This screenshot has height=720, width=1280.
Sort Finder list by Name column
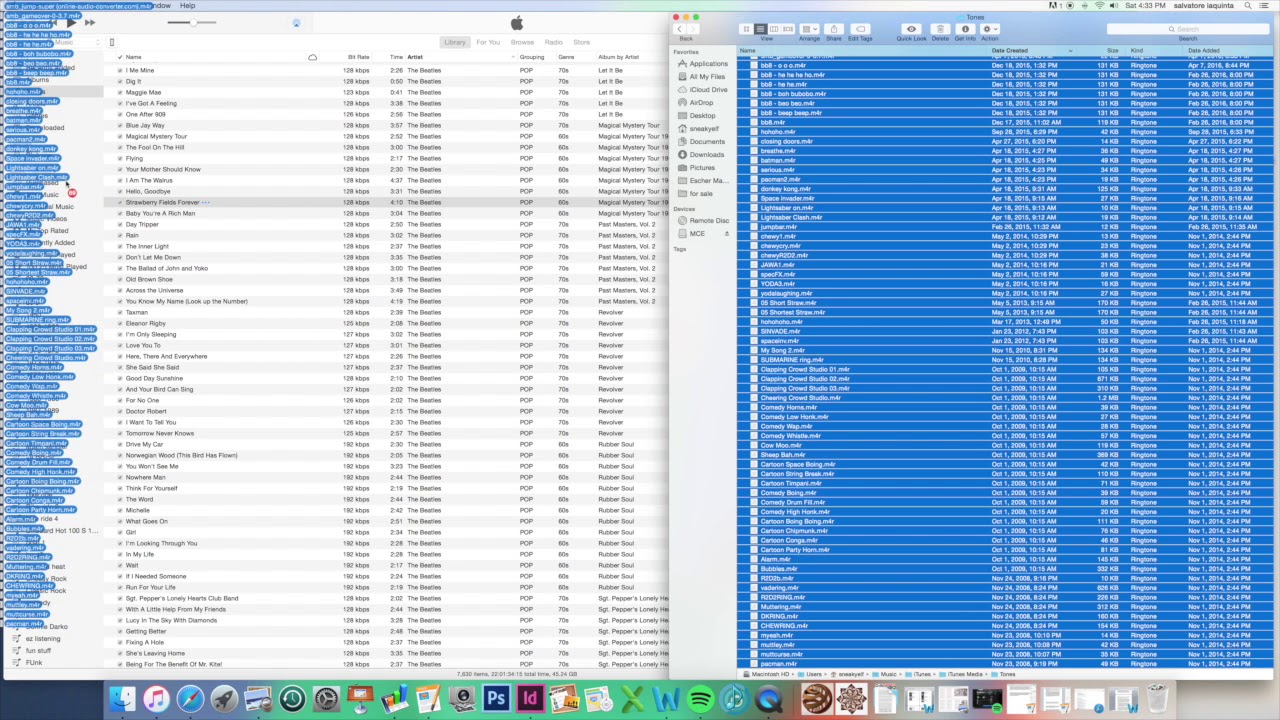(862, 51)
